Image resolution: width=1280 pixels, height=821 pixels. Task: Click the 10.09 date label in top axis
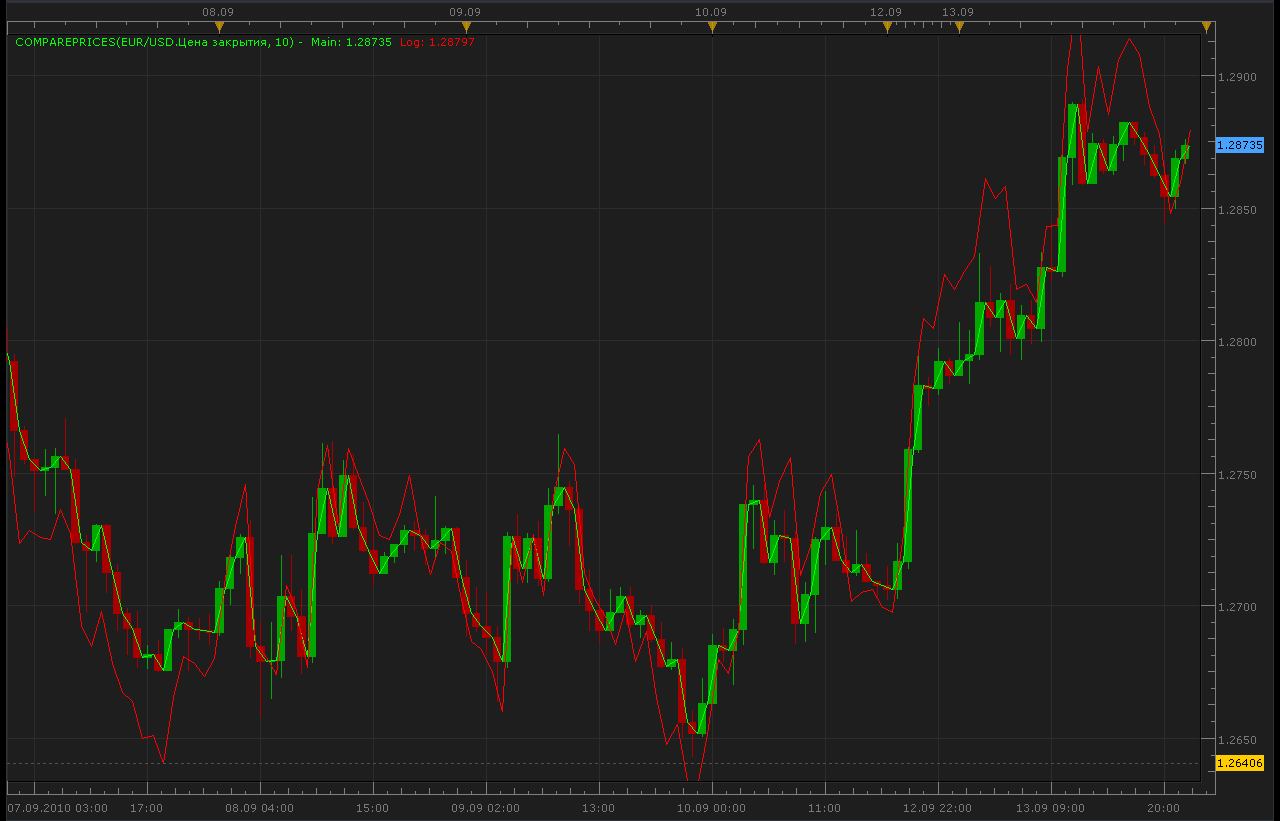[x=710, y=12]
